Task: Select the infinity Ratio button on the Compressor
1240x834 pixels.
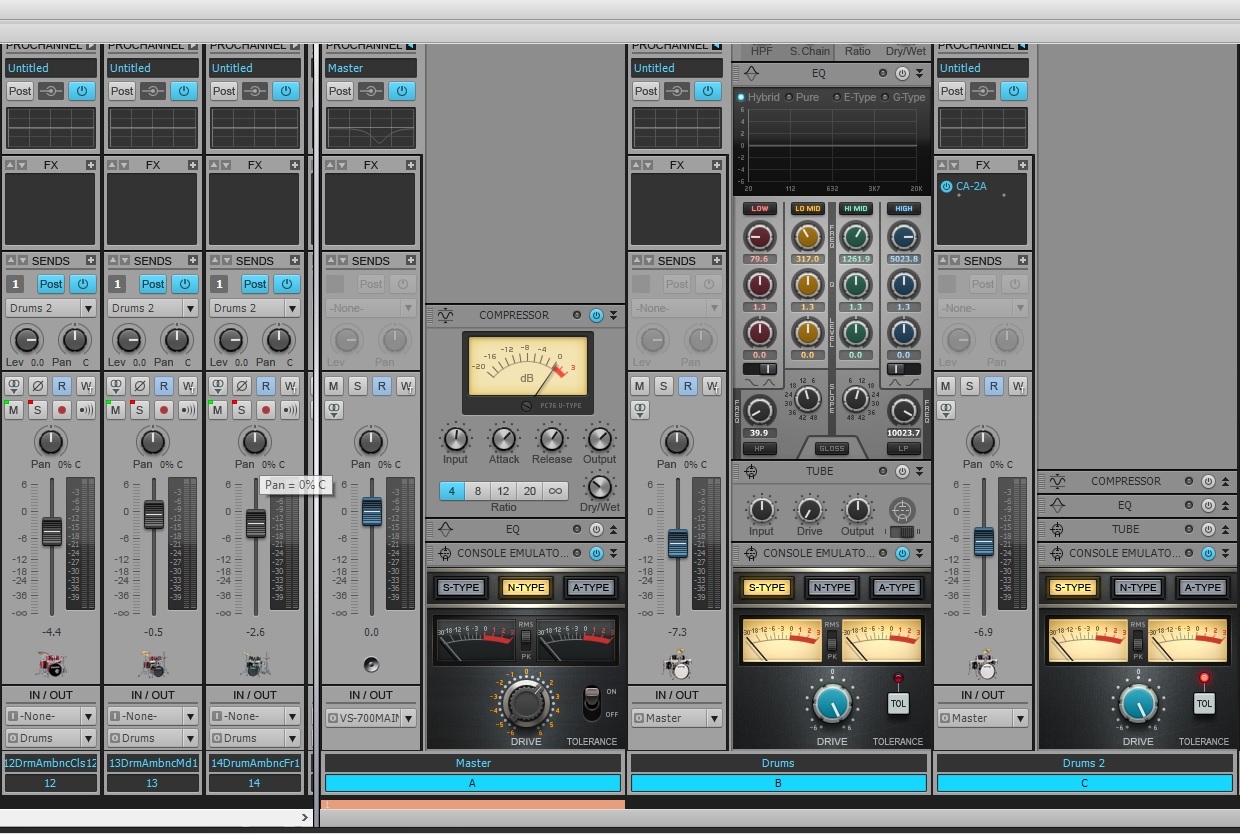Action: coord(555,490)
